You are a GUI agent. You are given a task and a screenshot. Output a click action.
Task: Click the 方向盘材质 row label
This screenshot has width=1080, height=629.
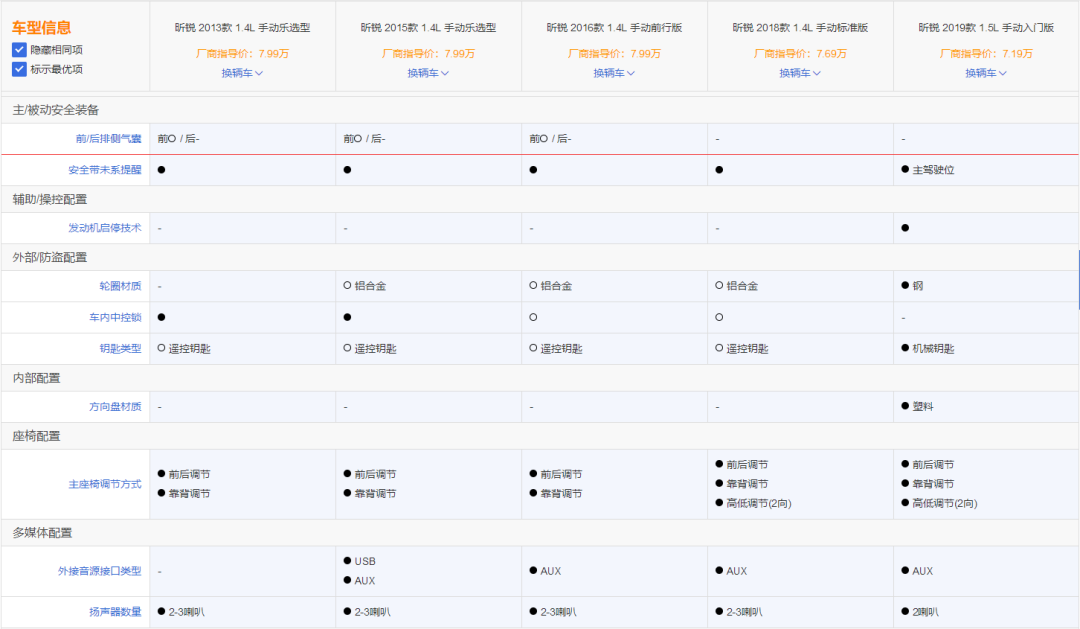click(115, 406)
